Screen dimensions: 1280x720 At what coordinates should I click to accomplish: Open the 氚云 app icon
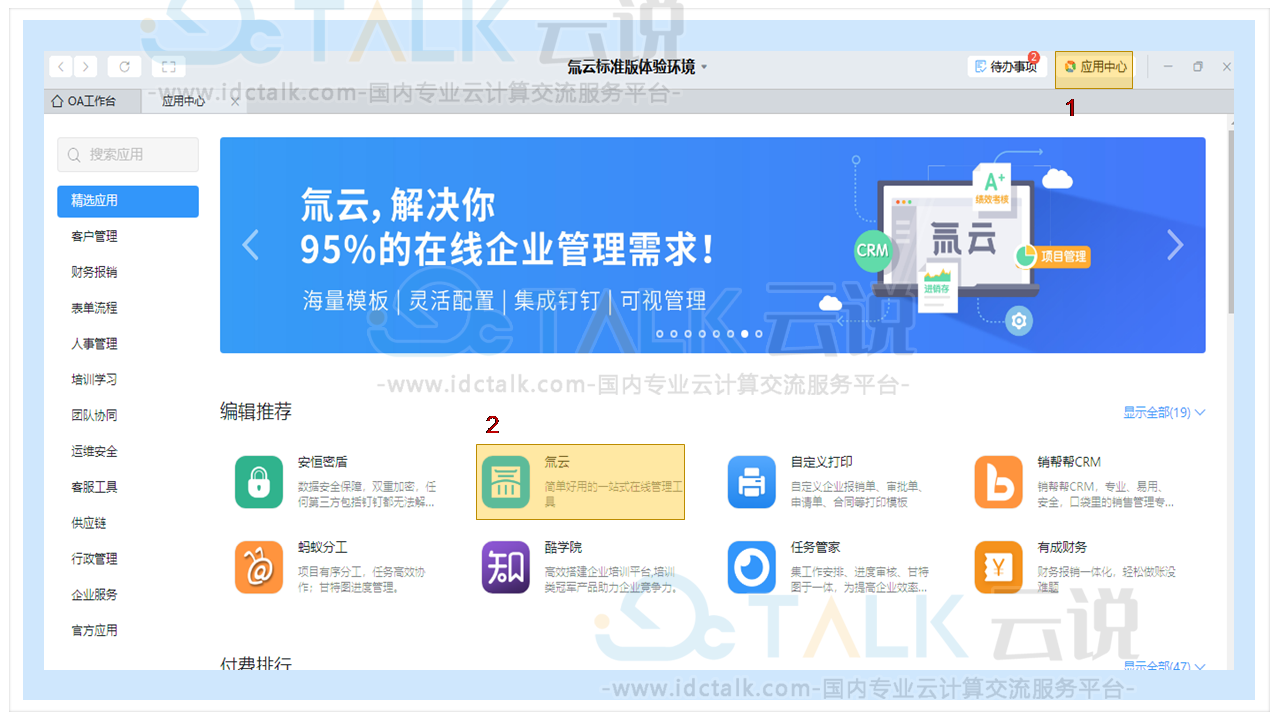(x=506, y=482)
